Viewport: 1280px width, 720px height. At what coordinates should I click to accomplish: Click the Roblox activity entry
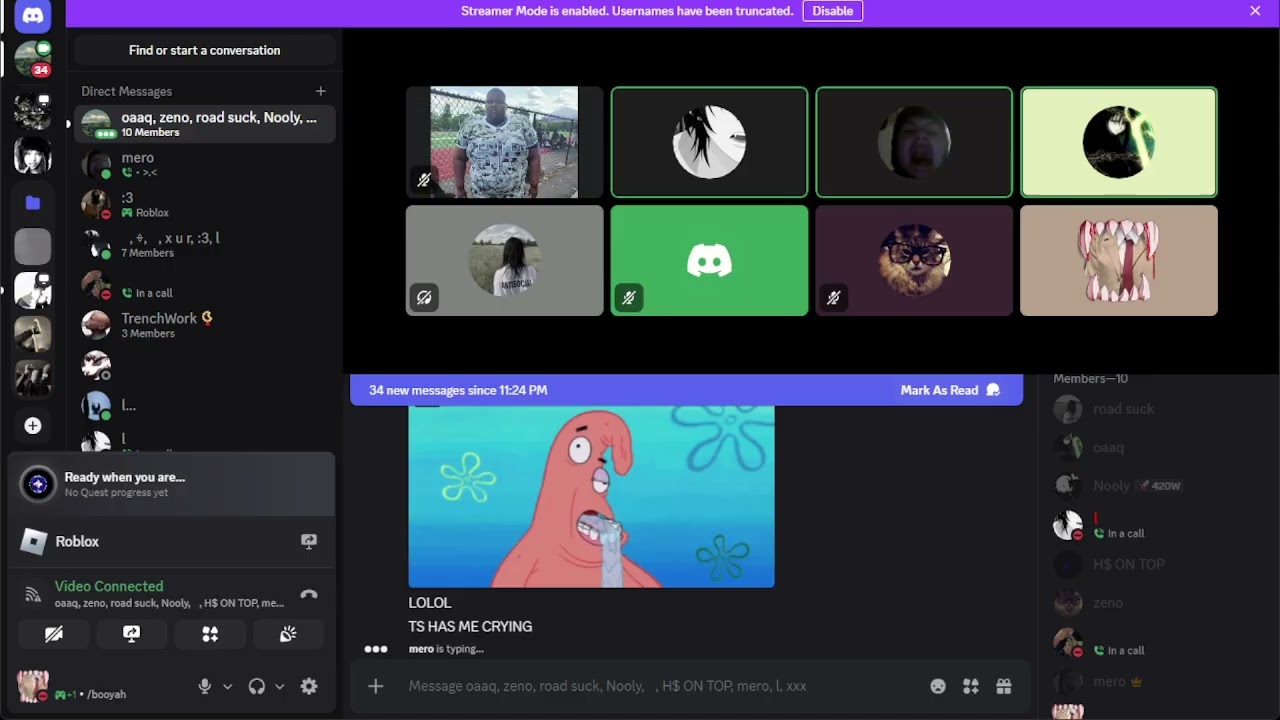tap(171, 541)
